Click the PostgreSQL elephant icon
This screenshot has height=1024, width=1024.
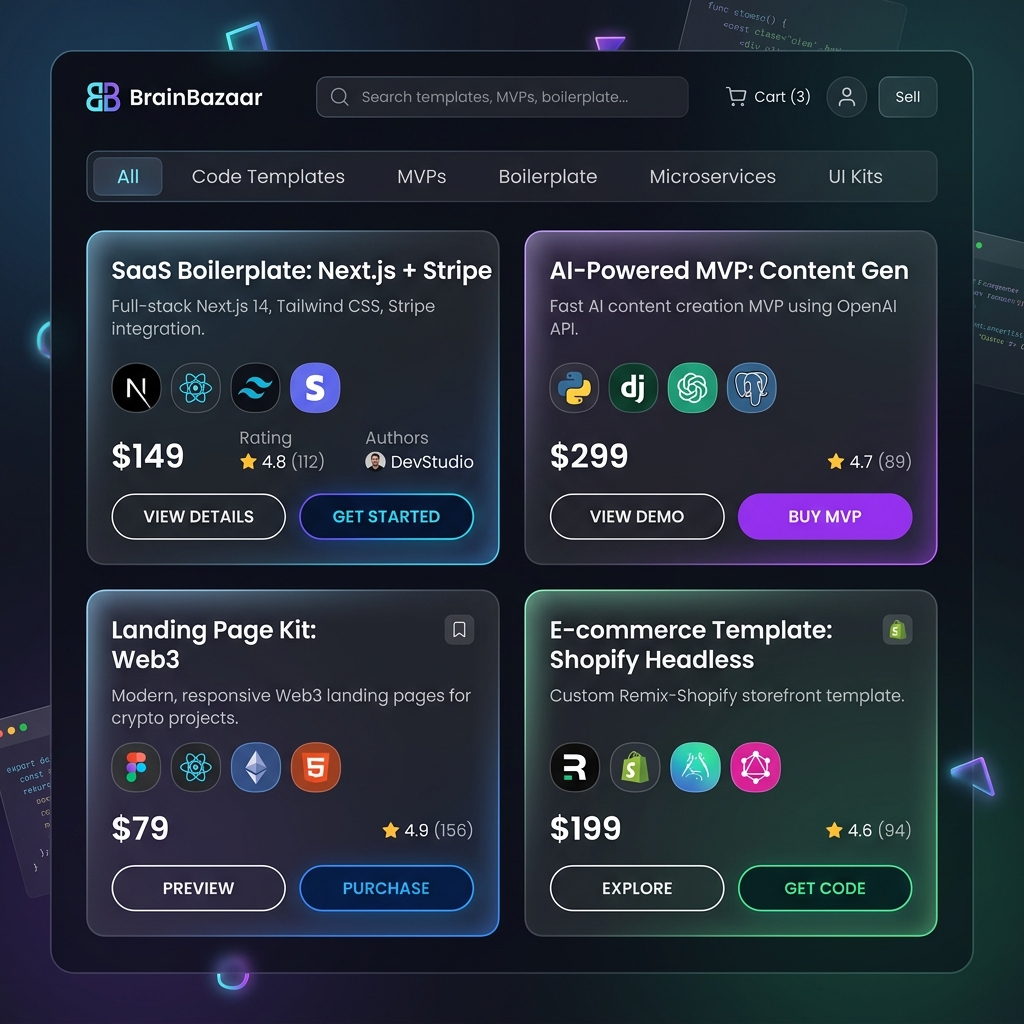point(752,388)
